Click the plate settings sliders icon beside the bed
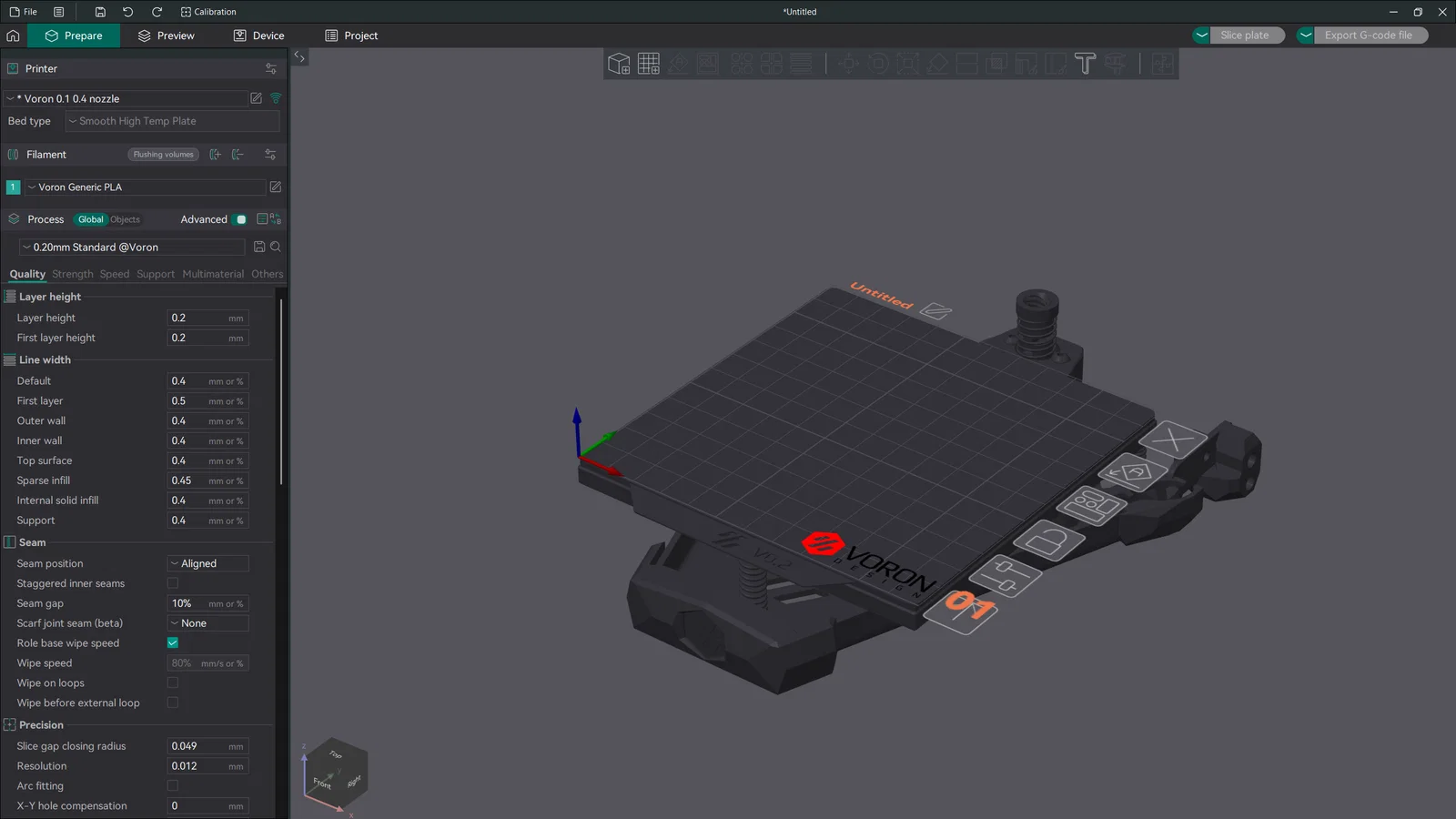1456x819 pixels. pyautogui.click(x=1004, y=575)
